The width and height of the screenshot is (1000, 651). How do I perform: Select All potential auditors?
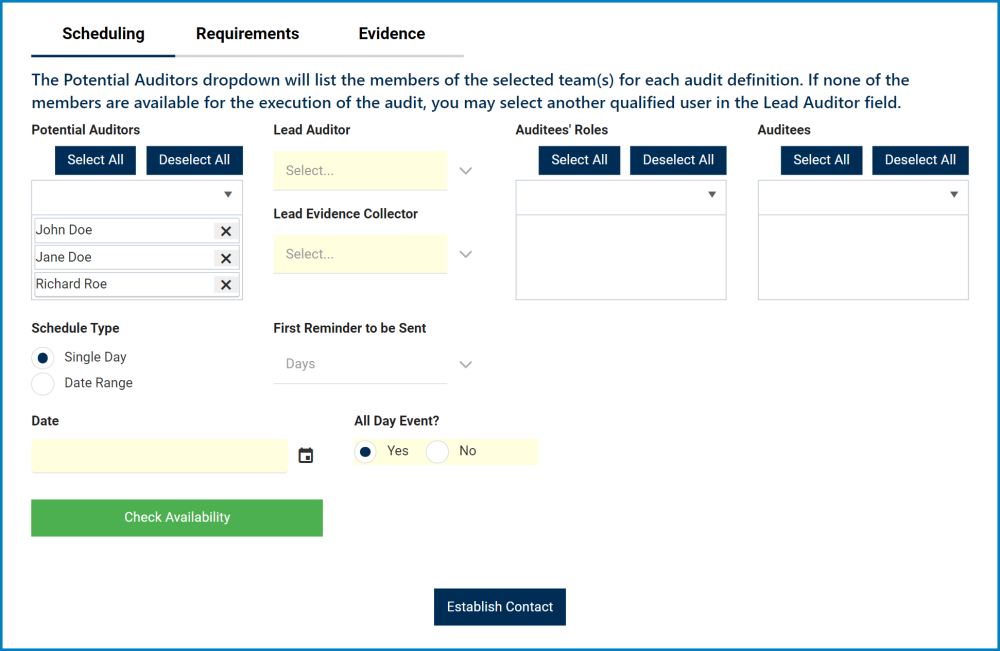tap(95, 160)
